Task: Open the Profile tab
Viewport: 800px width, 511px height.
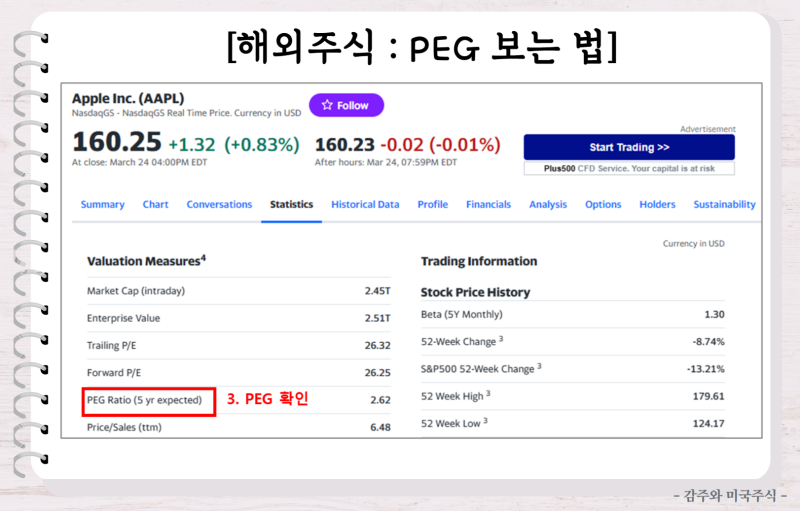Action: 433,205
